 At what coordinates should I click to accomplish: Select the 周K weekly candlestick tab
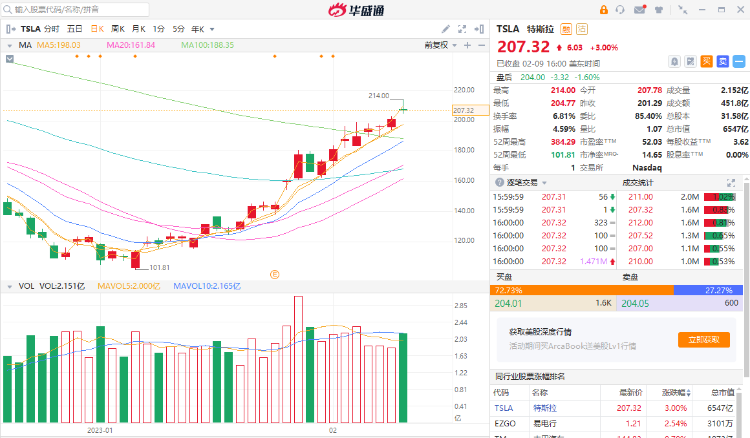(x=118, y=29)
